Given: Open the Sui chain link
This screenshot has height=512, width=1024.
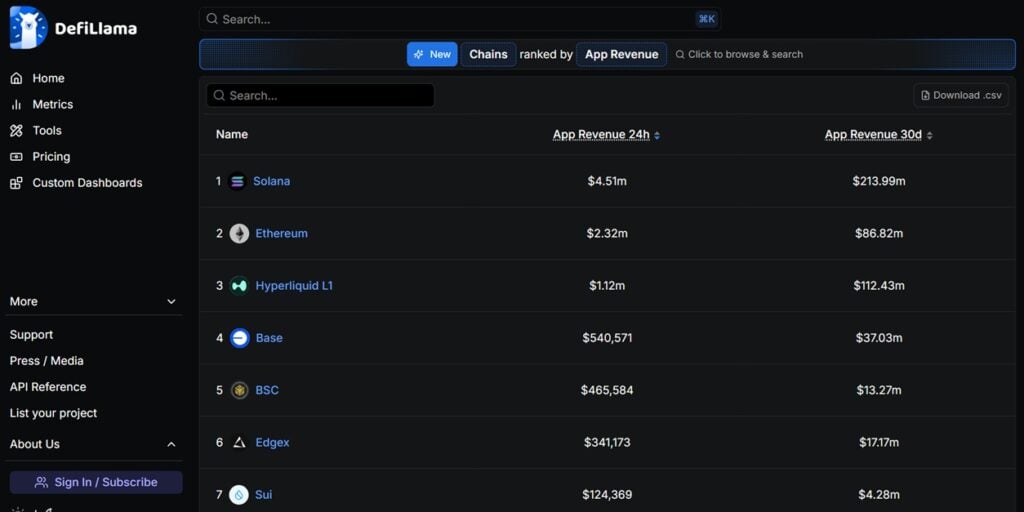Looking at the screenshot, I should tap(263, 494).
